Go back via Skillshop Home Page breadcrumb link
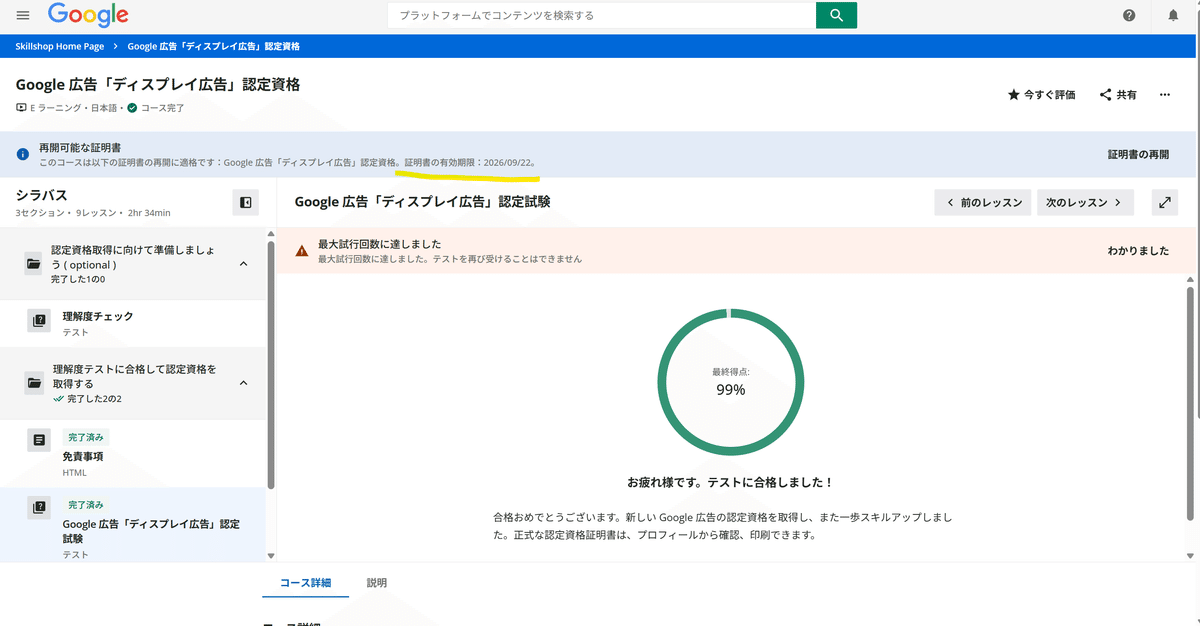1200x626 pixels. 58,45
